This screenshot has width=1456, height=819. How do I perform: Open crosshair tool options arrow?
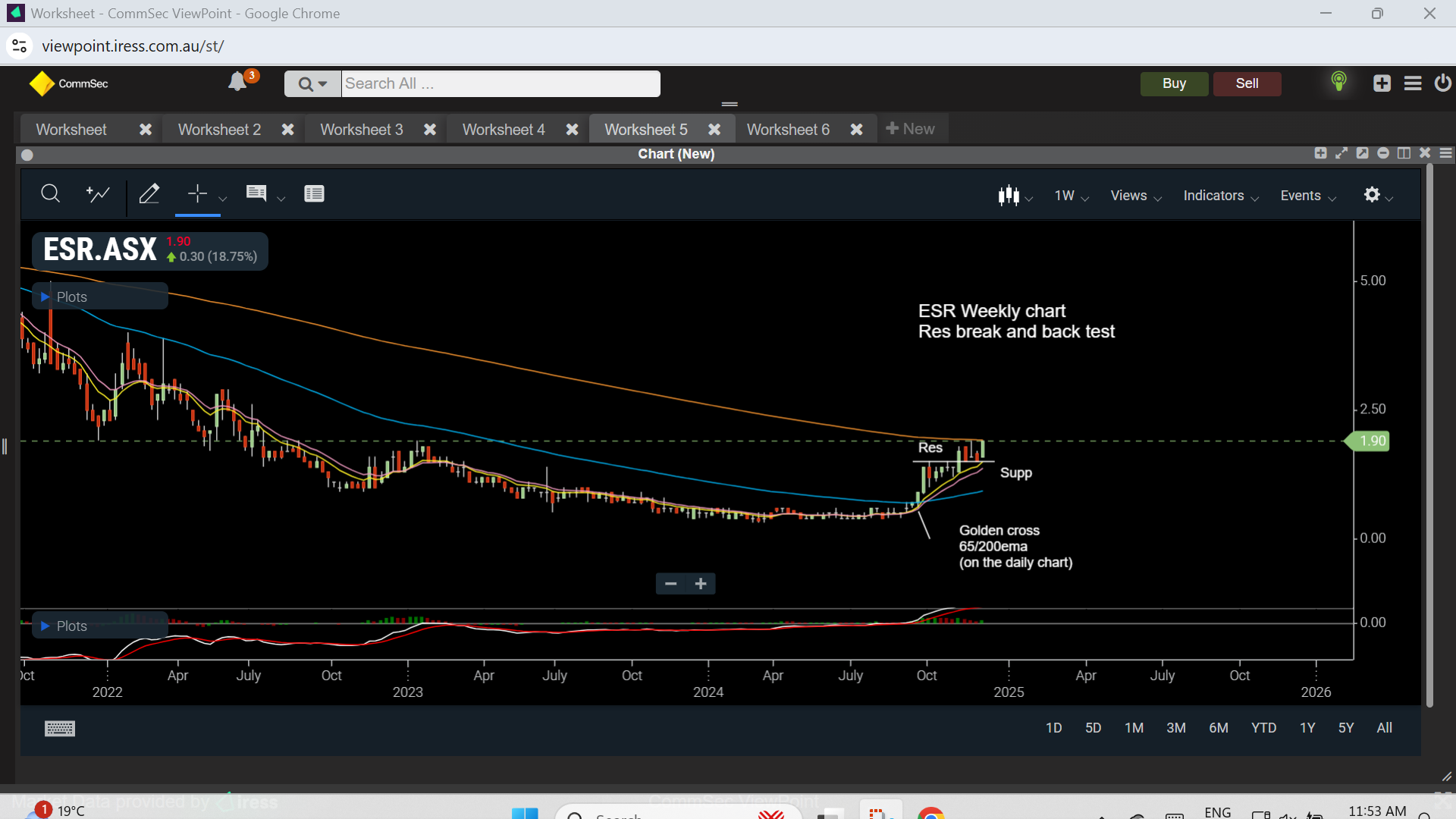[223, 199]
